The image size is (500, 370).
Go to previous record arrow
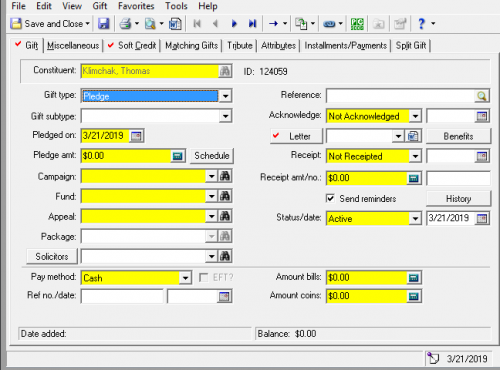pos(215,24)
